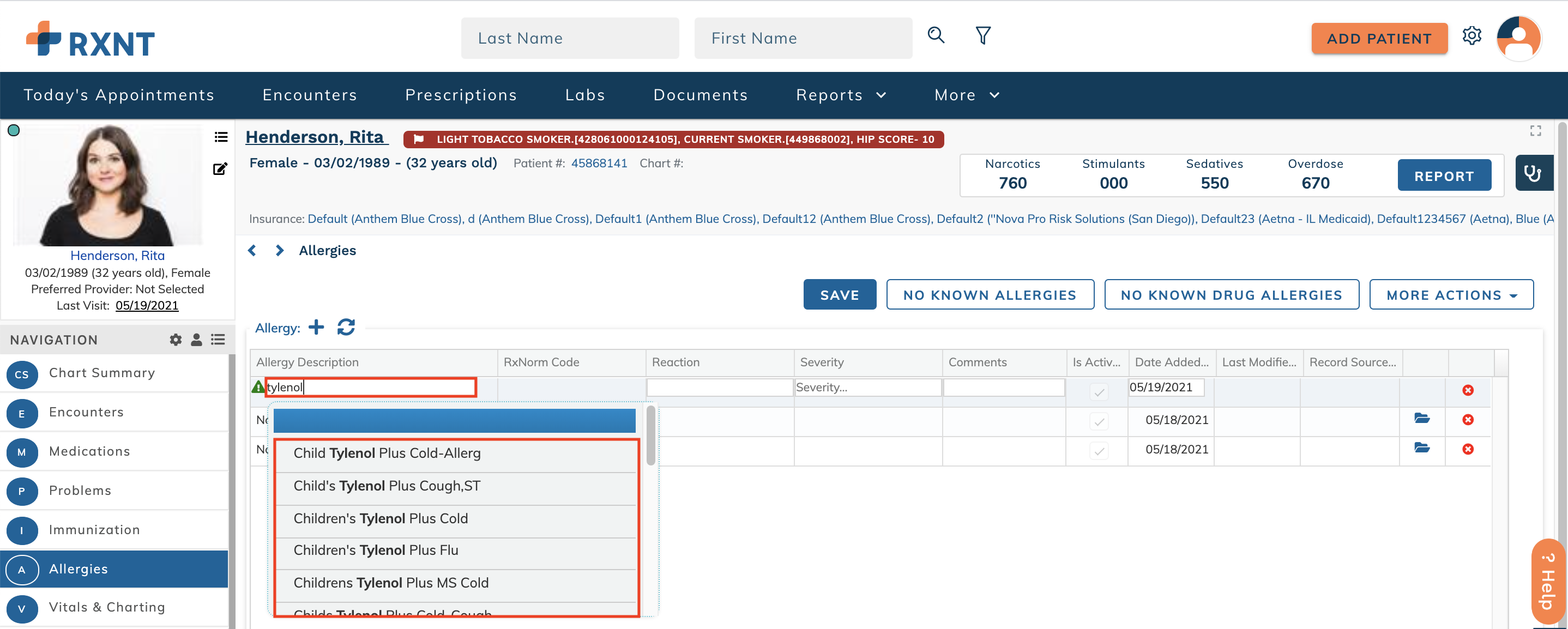
Task: Open the Documents menu
Action: (701, 95)
